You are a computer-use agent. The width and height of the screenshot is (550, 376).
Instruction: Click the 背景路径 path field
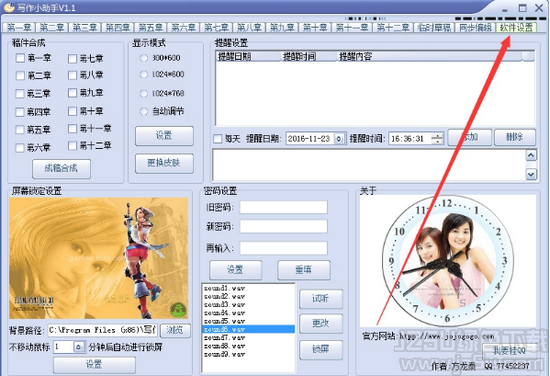(x=102, y=330)
